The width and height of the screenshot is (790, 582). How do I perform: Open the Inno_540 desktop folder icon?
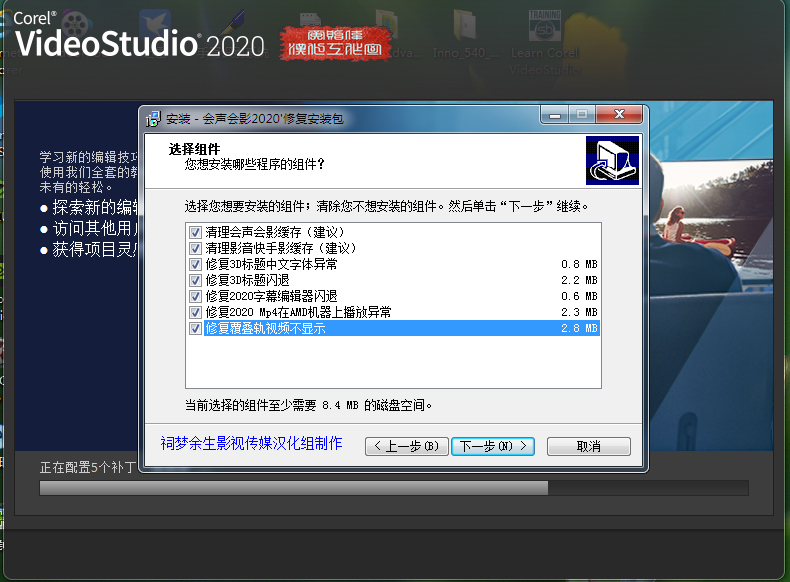pos(466,34)
